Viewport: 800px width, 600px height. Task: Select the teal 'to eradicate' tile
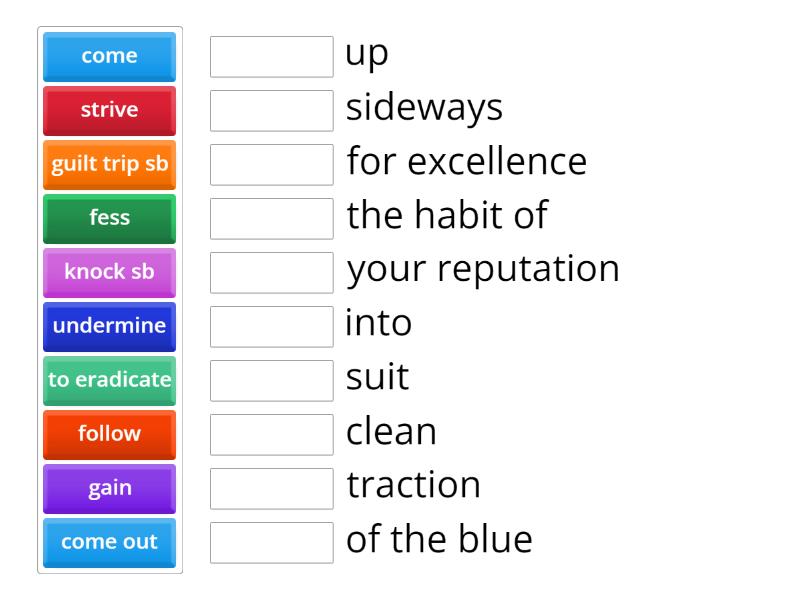[109, 381]
